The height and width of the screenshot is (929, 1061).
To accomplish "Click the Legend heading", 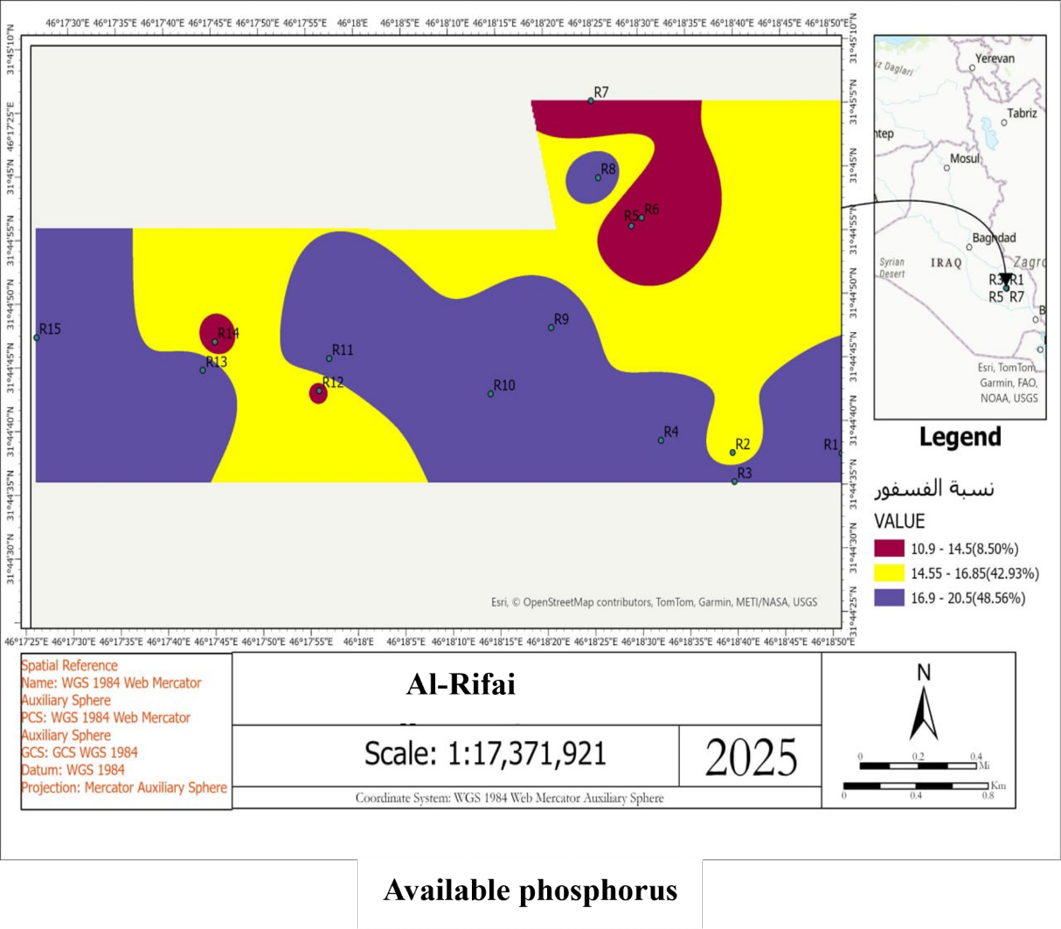I will click(x=960, y=437).
